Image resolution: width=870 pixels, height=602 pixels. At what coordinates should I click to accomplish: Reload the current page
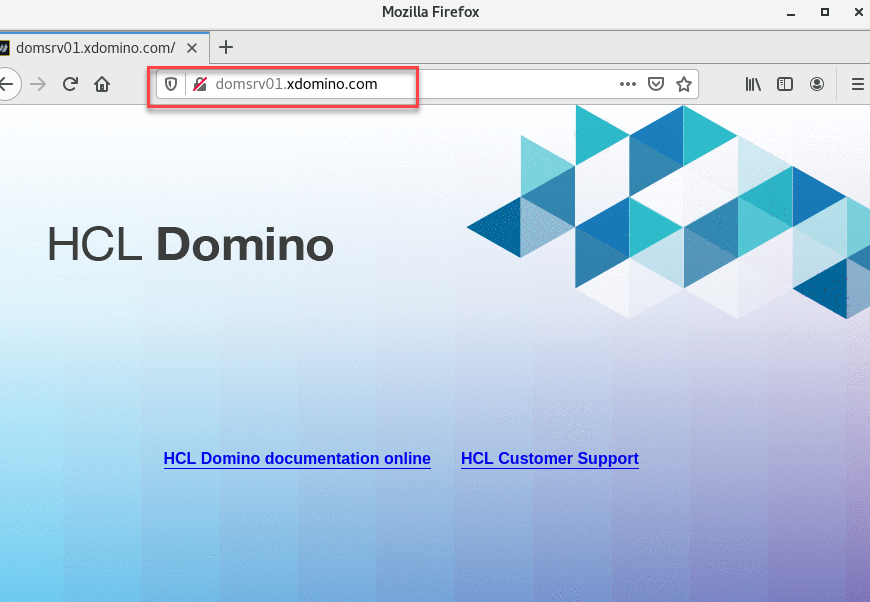coord(70,84)
